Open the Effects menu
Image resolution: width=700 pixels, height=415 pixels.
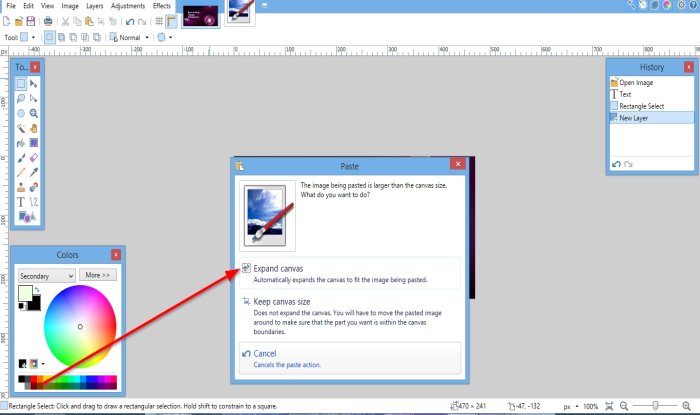coord(162,6)
